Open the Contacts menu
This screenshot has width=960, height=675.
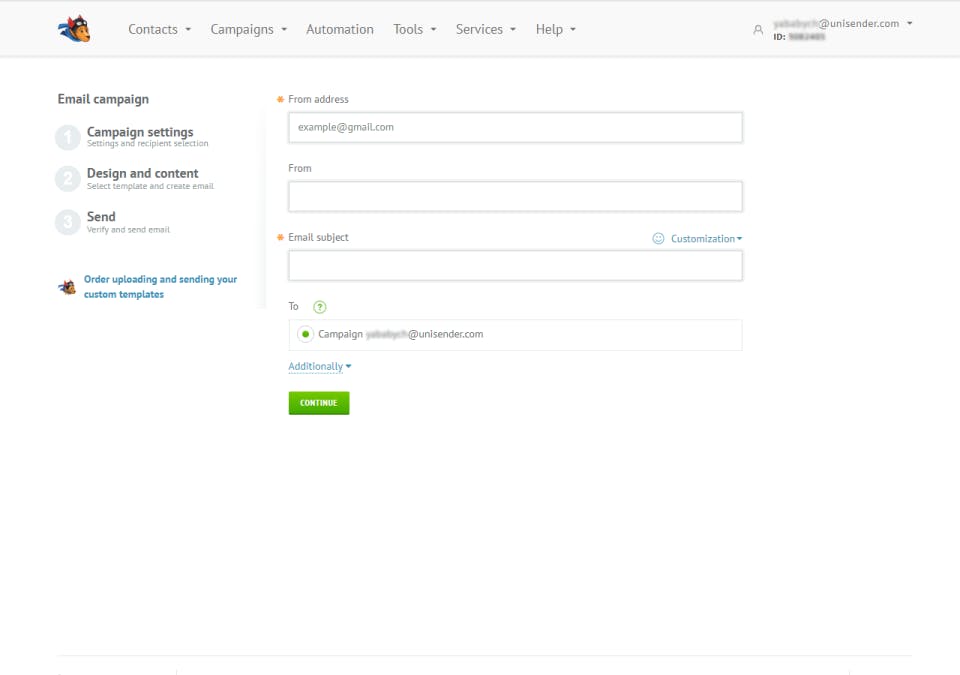(159, 29)
